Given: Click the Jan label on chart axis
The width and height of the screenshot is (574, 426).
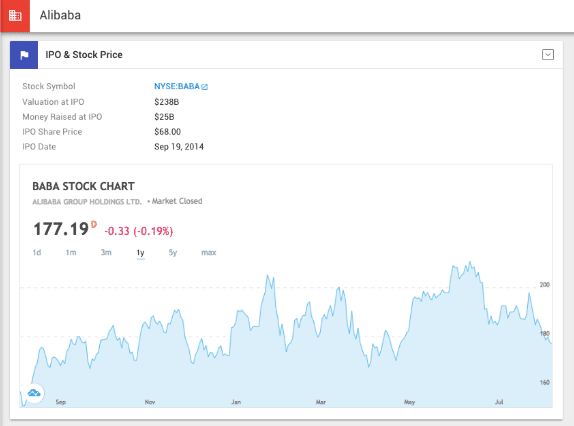Looking at the screenshot, I should point(236,402).
